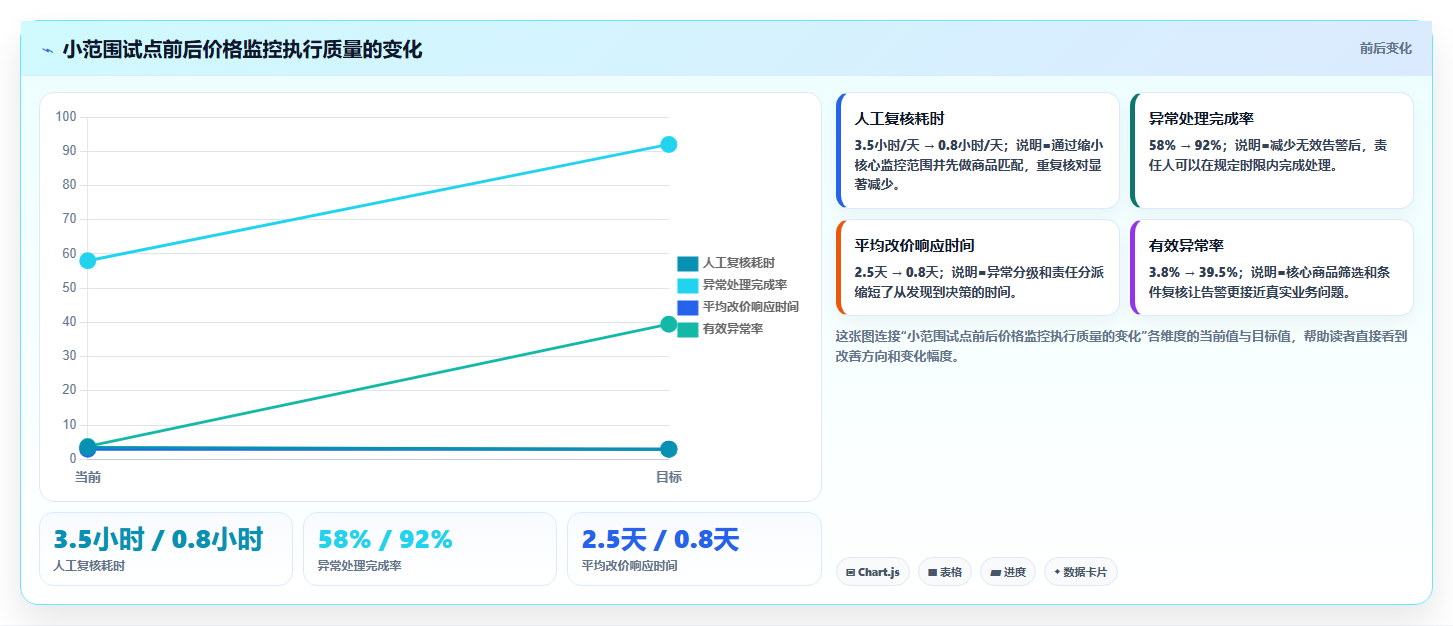
Task: Toggle the 人工复核耗时 legend entry
Action: tap(726, 263)
